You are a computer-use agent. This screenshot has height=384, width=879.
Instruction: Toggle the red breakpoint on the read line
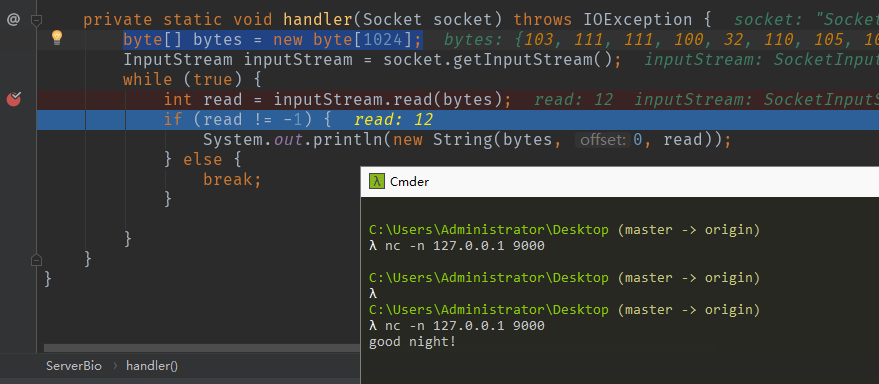[x=13, y=99]
